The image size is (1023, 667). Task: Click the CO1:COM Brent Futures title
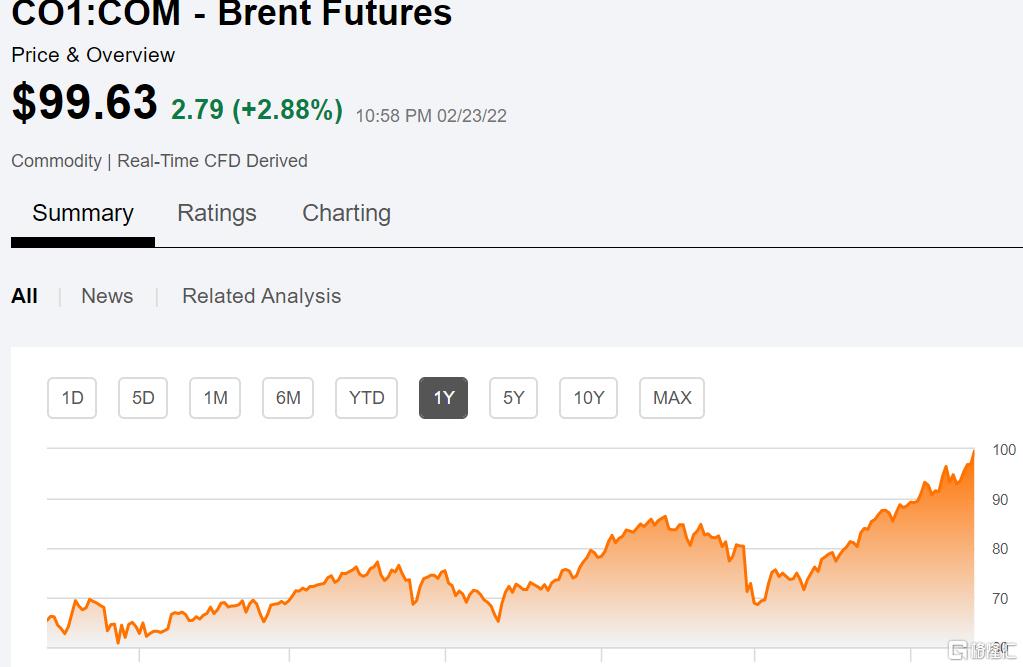click(232, 13)
